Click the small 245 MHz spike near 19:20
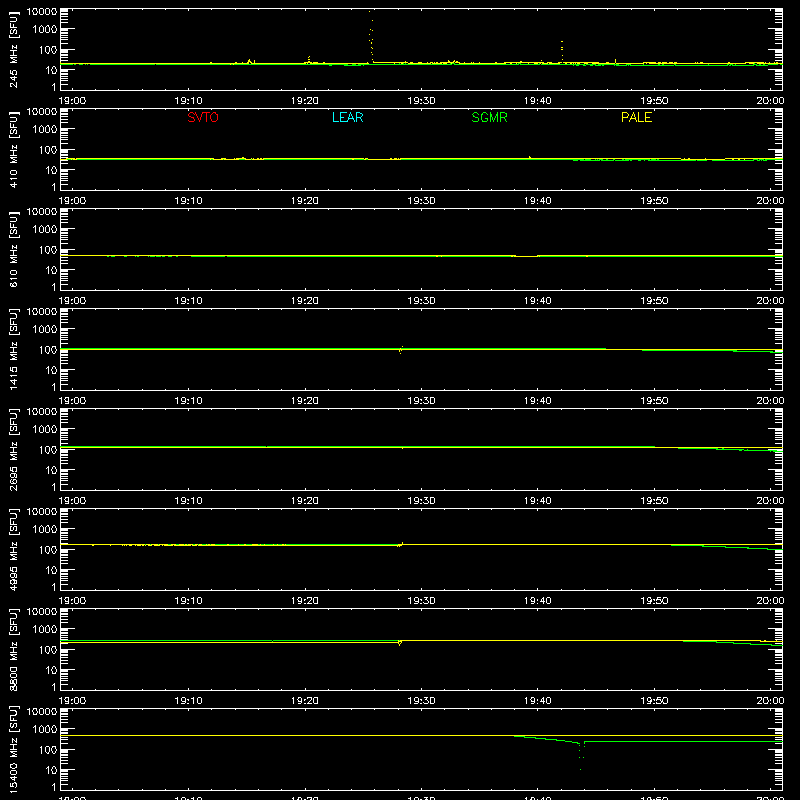The image size is (800, 800). click(x=309, y=59)
